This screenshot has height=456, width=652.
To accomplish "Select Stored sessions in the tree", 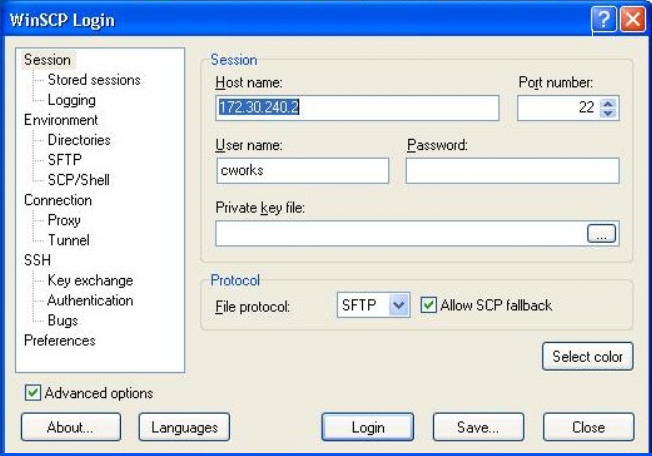I will 94,80.
